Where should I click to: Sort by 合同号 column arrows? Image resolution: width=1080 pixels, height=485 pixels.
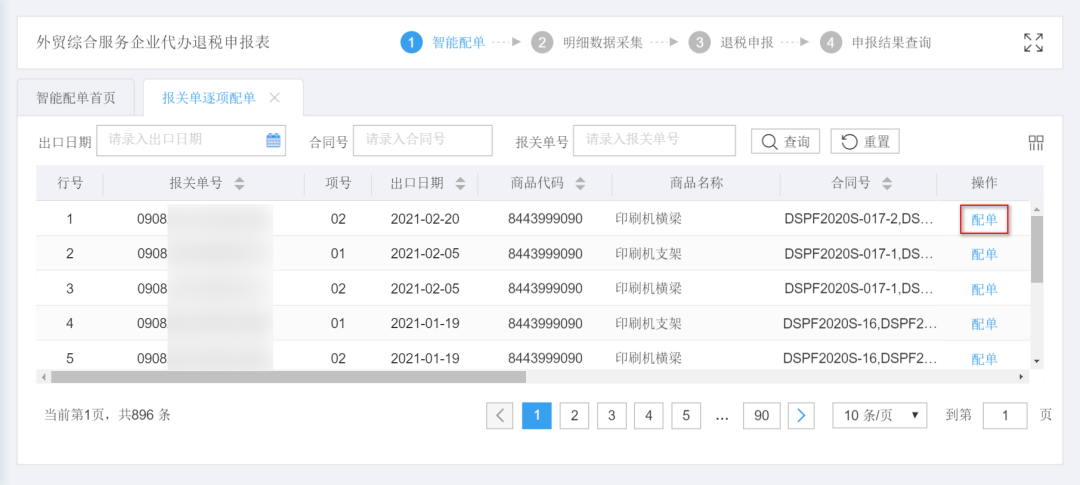[x=886, y=184]
